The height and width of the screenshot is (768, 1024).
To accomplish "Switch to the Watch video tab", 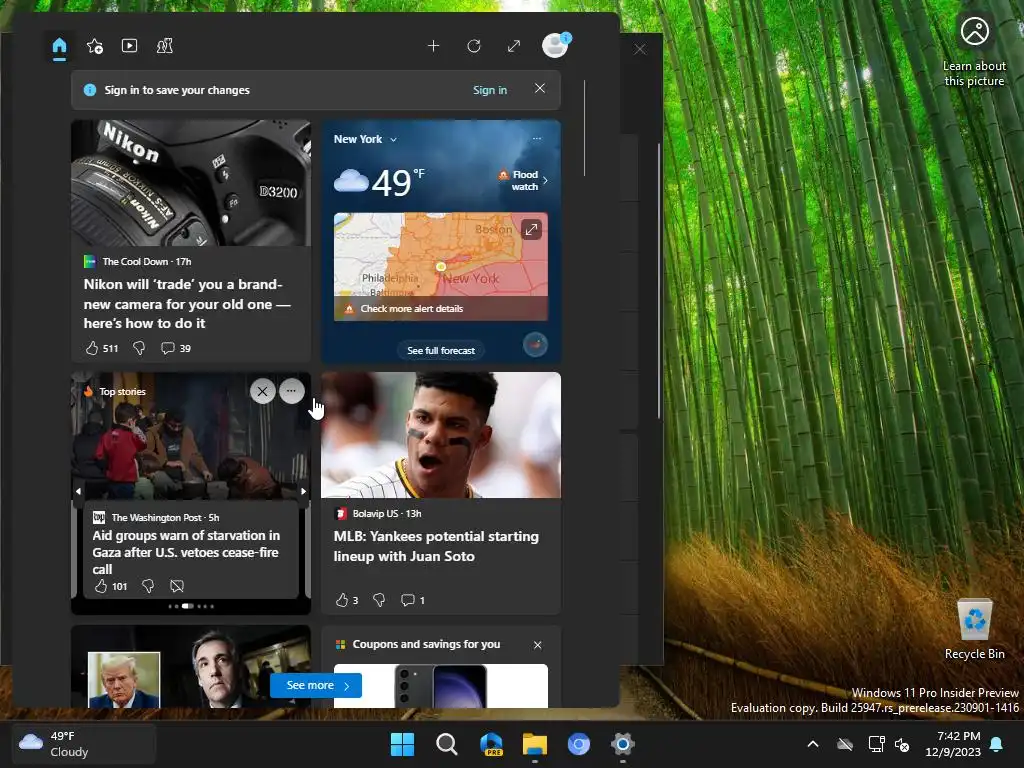I will pos(129,46).
